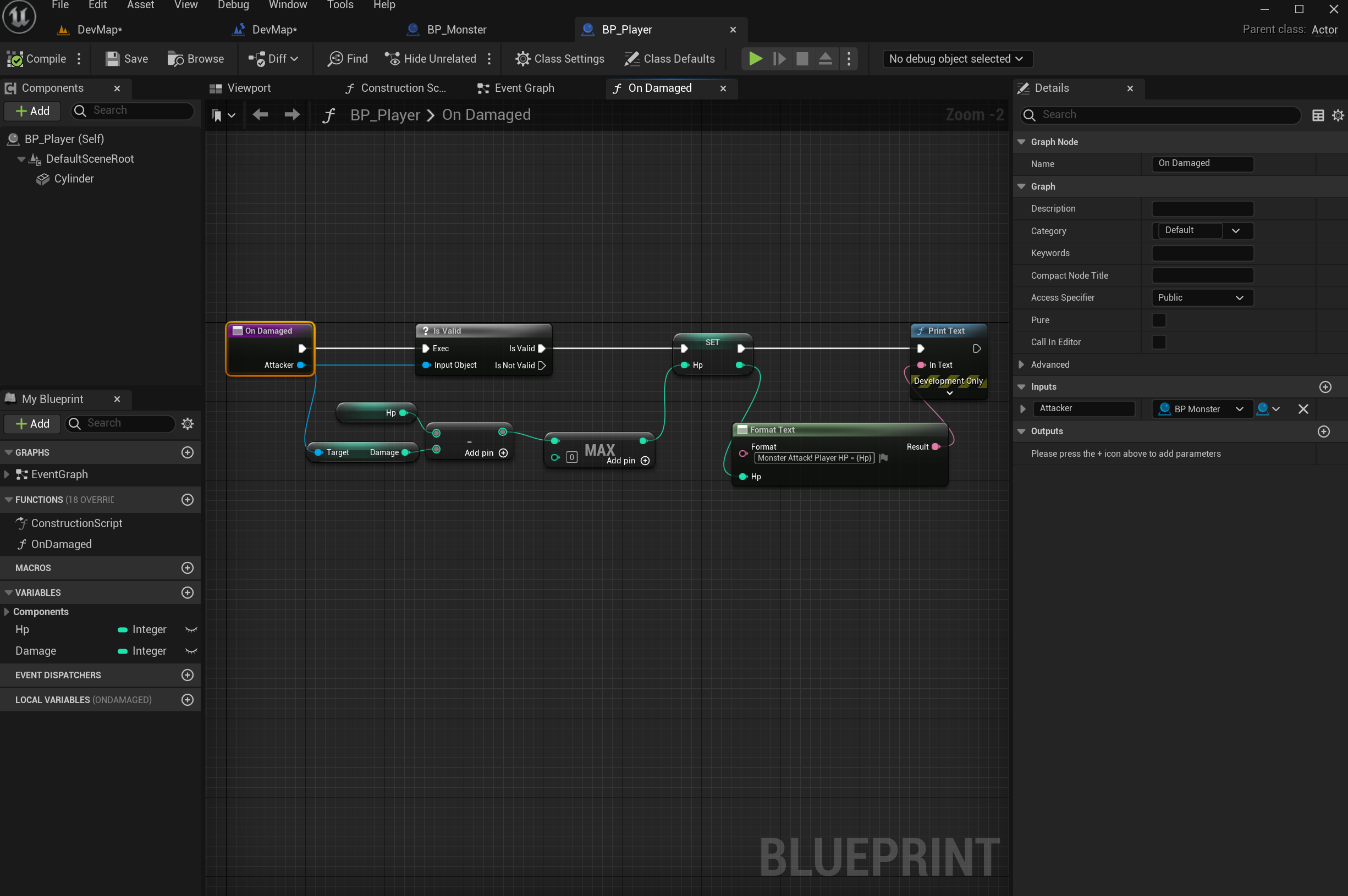Toggle Damage variable visibility eye
1348x896 pixels.
click(191, 651)
